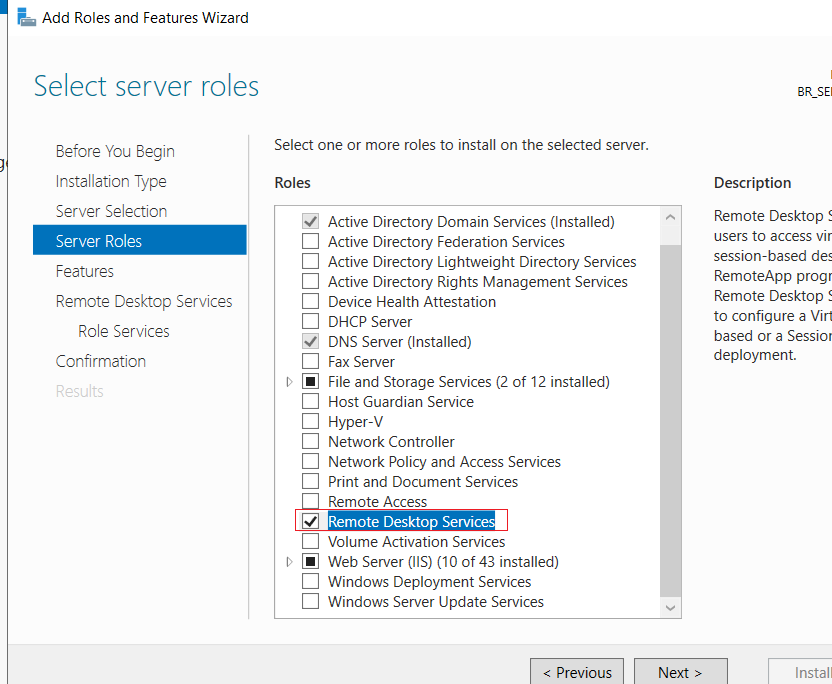Click the scroll up arrow in Roles list
Image resolution: width=832 pixels, height=684 pixels.
[670, 217]
